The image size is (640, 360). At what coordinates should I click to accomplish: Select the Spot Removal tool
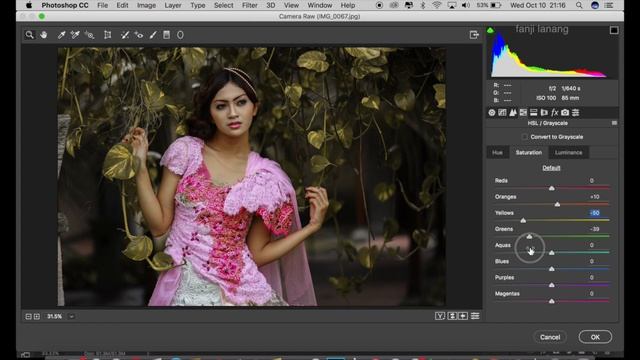125,35
